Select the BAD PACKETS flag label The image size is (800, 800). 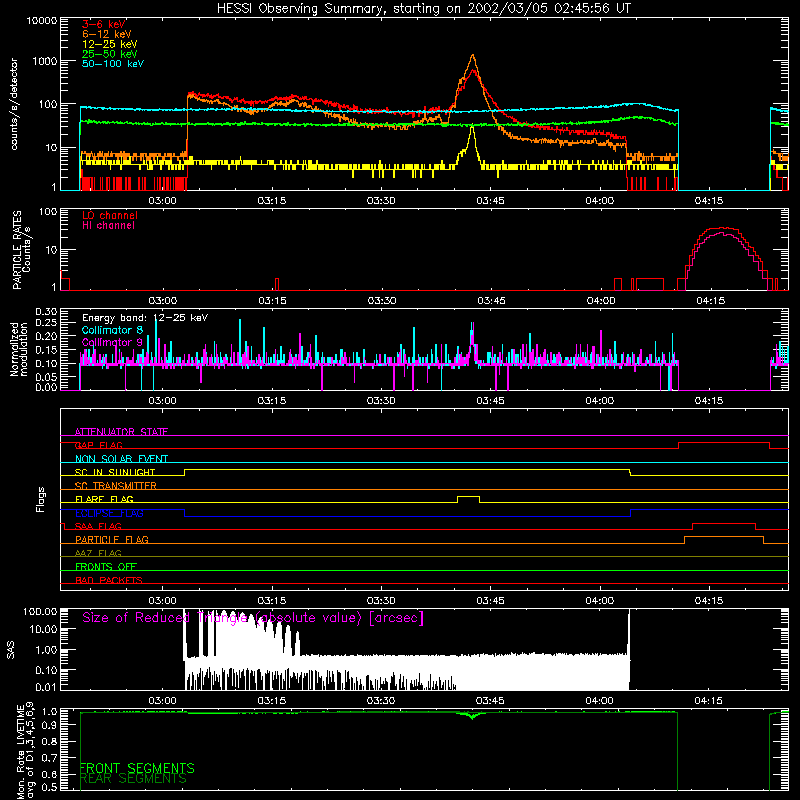tap(109, 580)
